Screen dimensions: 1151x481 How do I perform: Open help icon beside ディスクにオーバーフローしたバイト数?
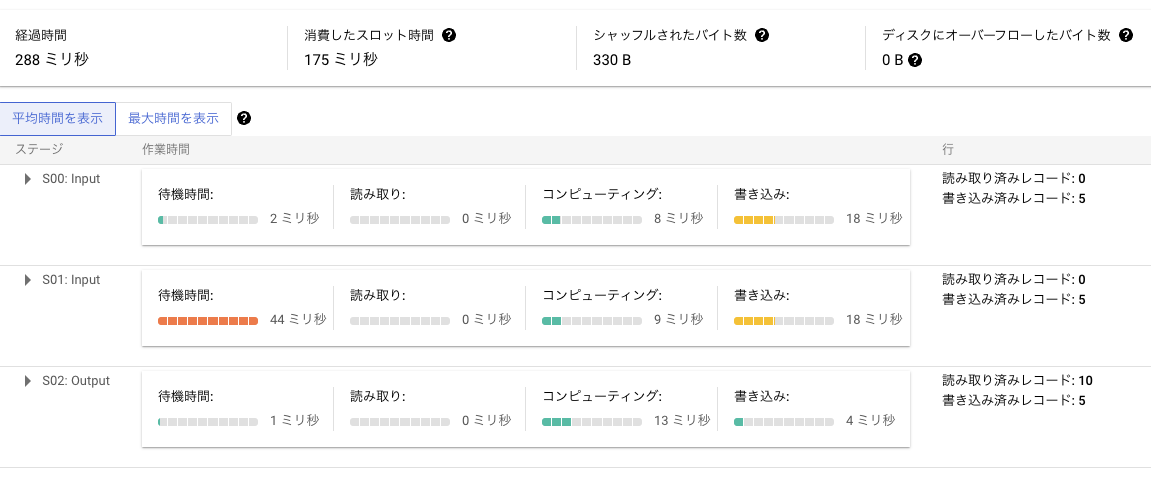(x=1126, y=35)
